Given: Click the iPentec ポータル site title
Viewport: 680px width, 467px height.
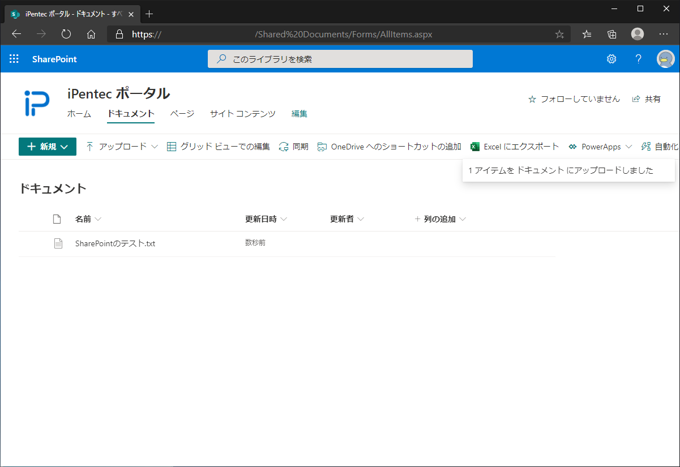Looking at the screenshot, I should 118,94.
